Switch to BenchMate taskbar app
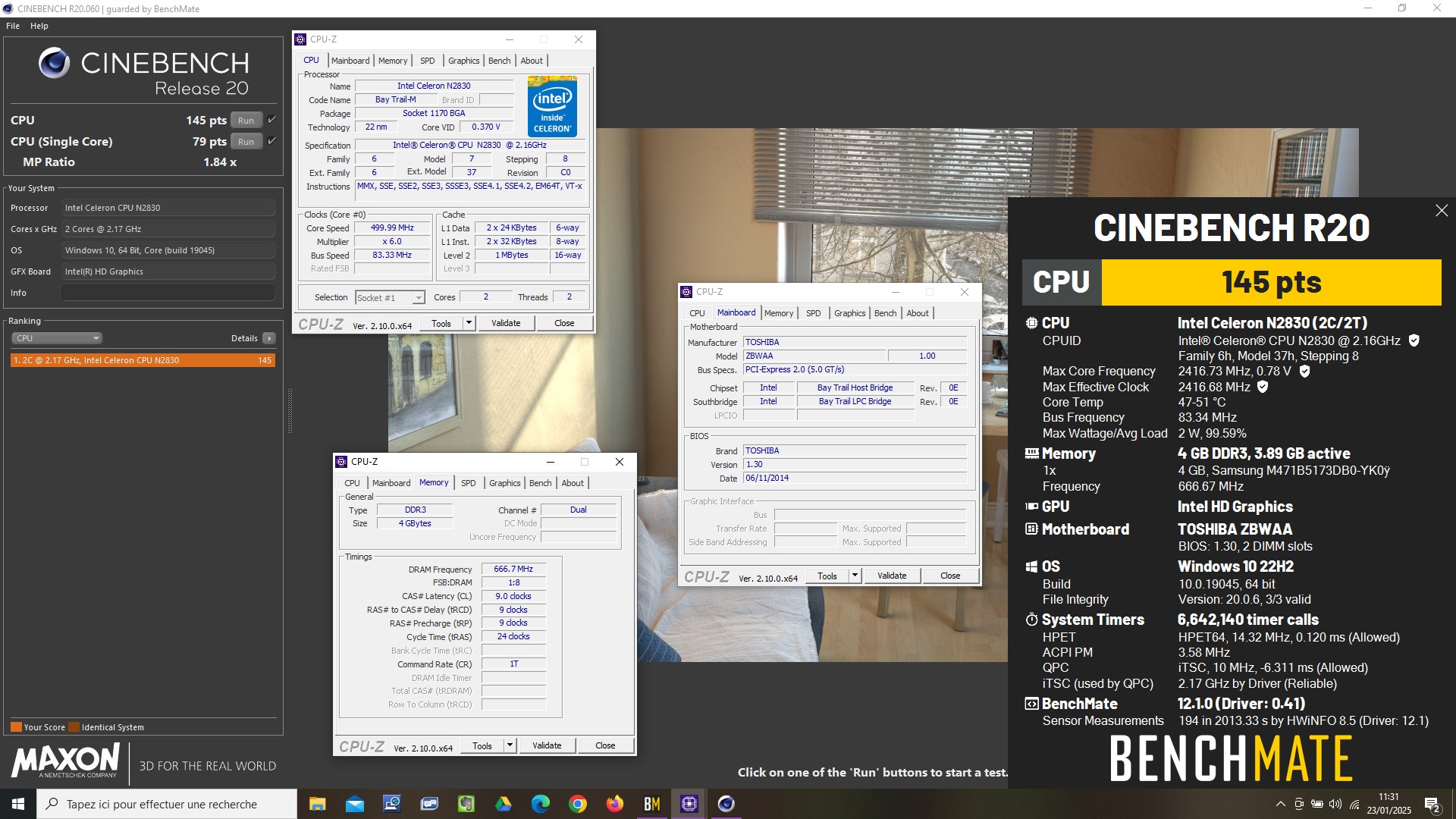1456x819 pixels. click(x=651, y=804)
